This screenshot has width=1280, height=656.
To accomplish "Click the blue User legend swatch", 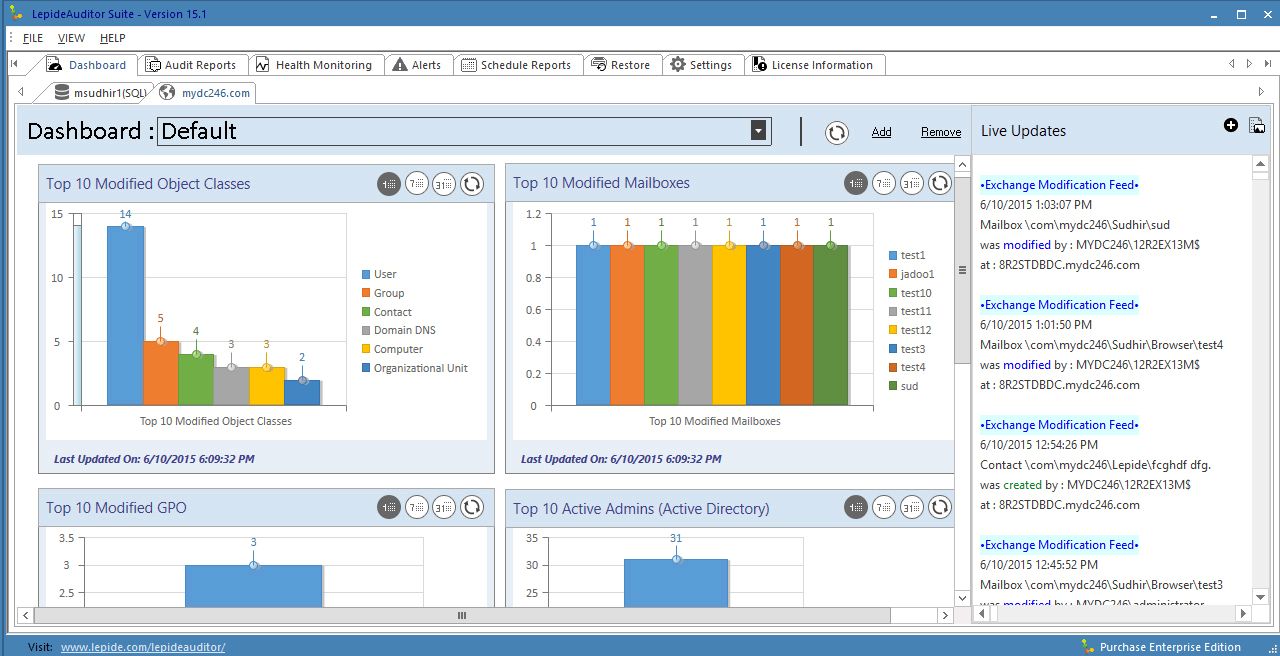I will tap(366, 274).
